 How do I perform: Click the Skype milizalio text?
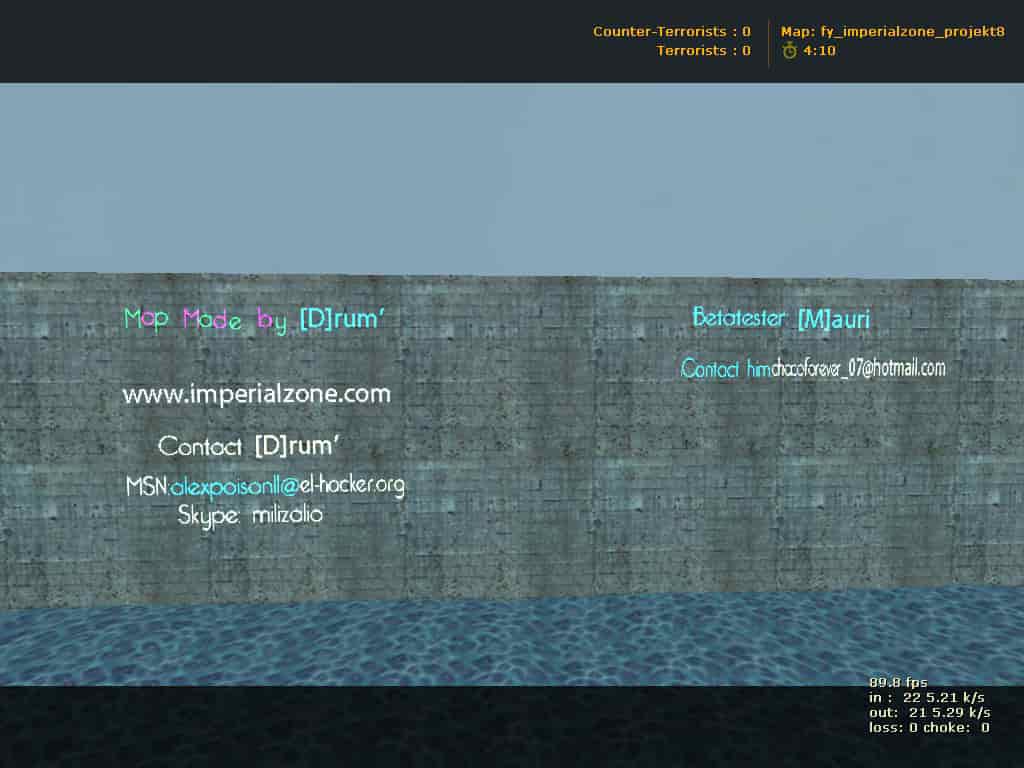tap(250, 515)
